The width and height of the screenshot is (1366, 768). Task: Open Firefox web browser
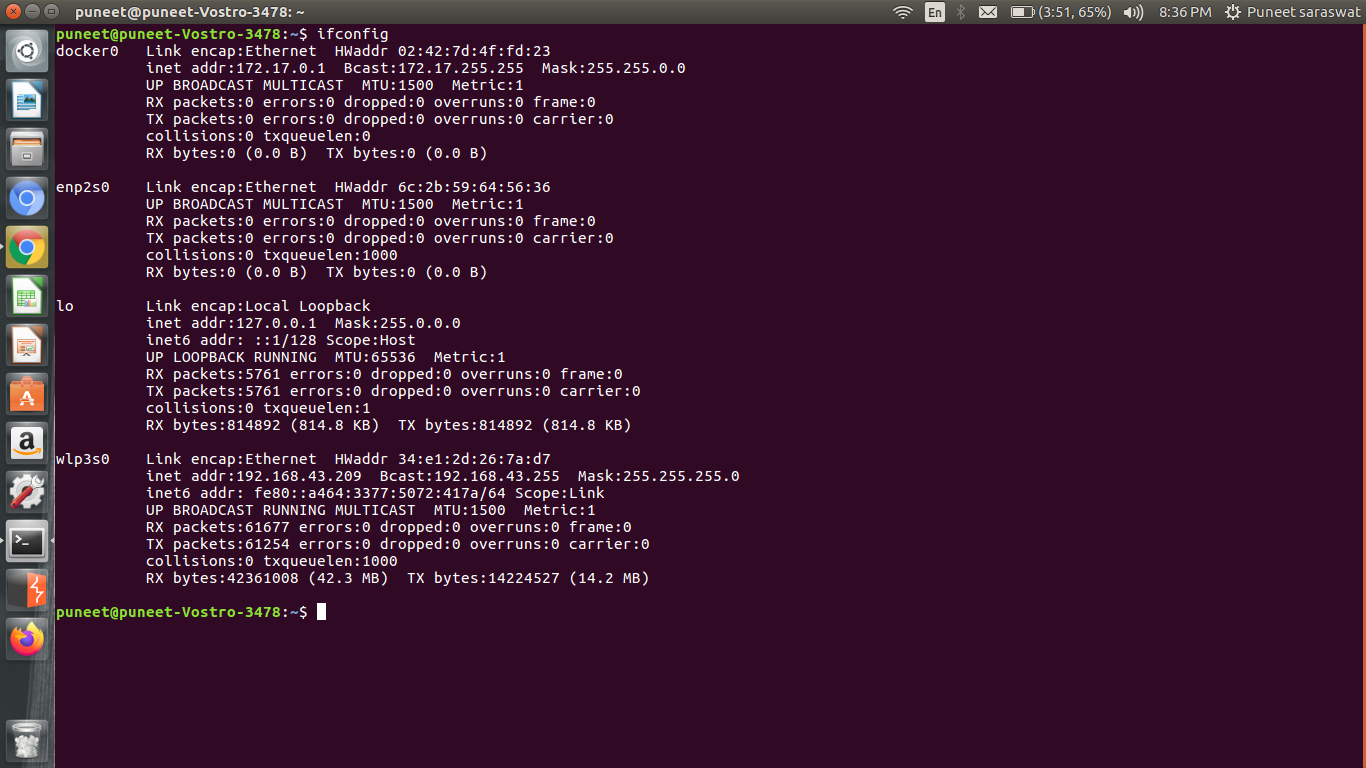(27, 639)
